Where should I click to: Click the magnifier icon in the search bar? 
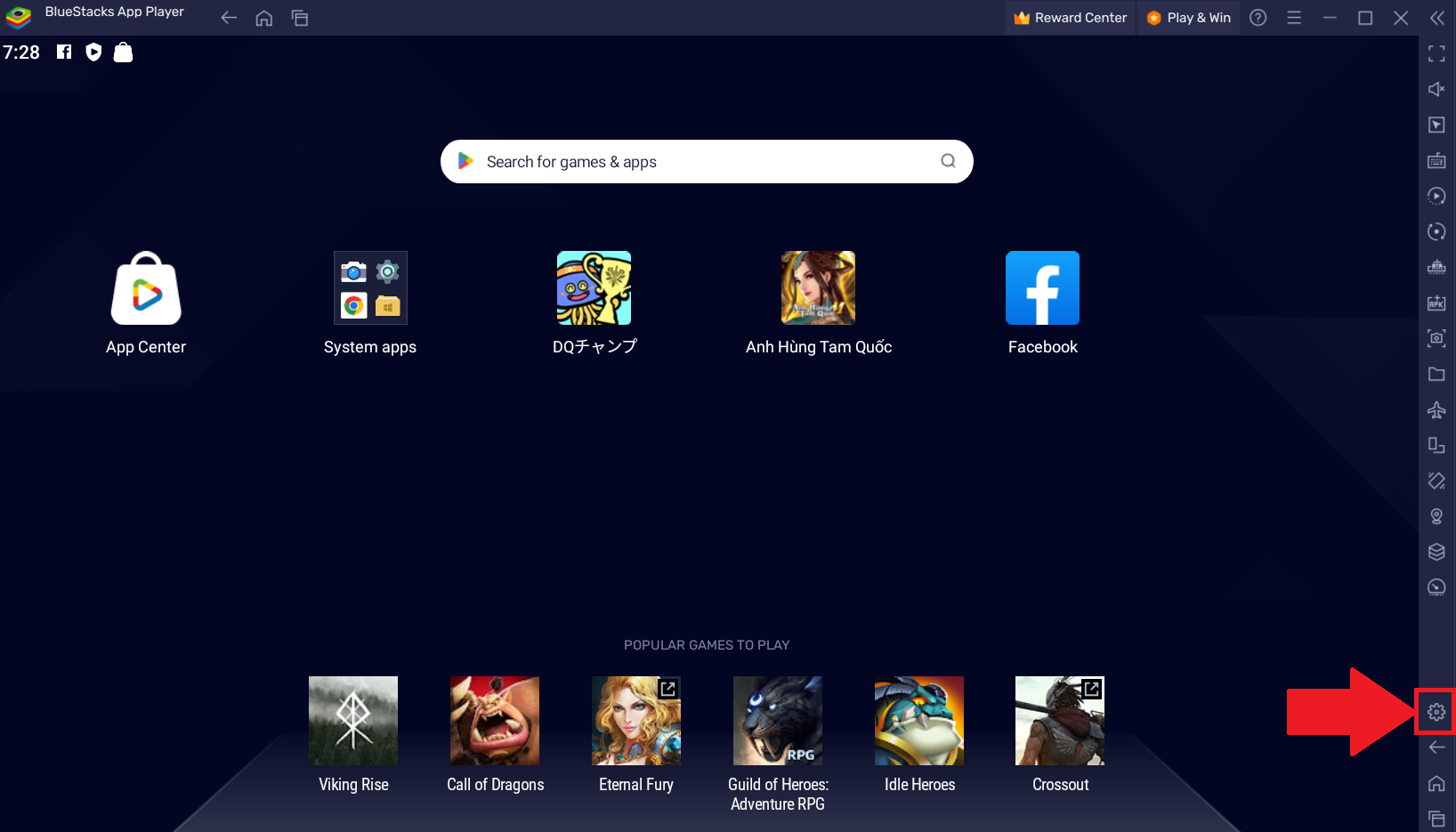[x=948, y=161]
